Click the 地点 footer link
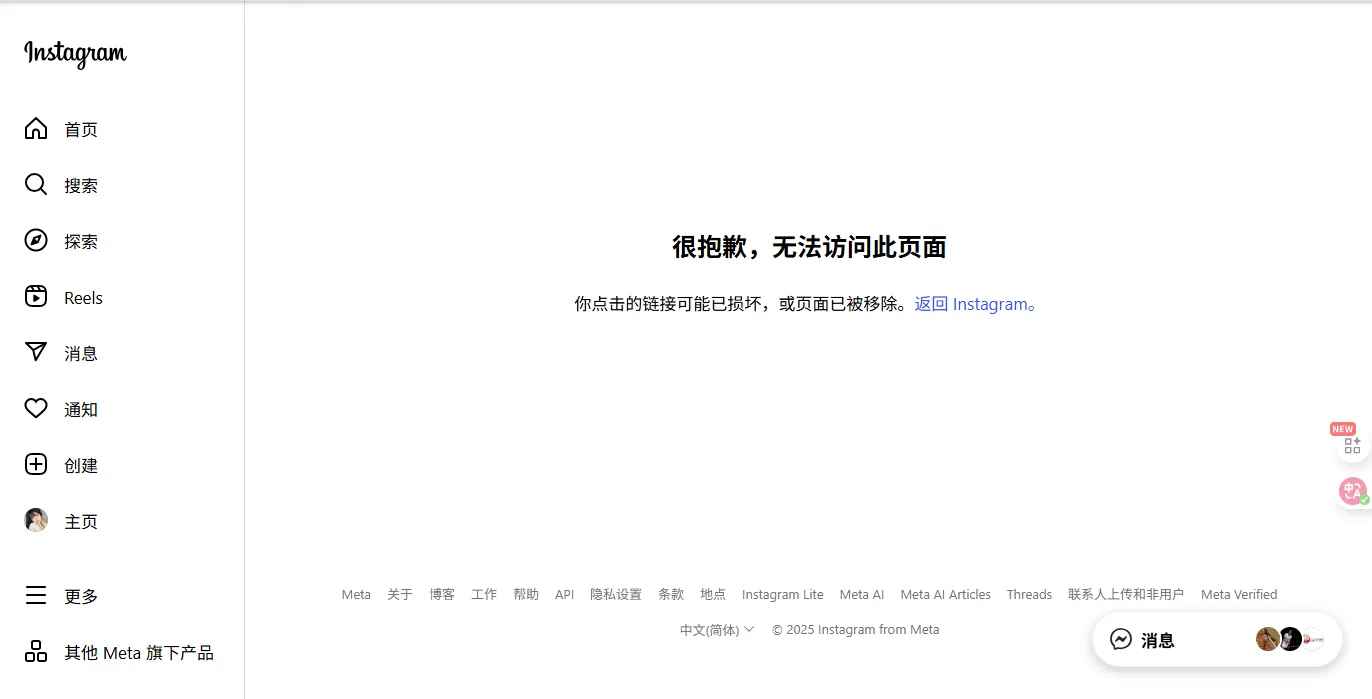The width and height of the screenshot is (1372, 699). (x=713, y=594)
